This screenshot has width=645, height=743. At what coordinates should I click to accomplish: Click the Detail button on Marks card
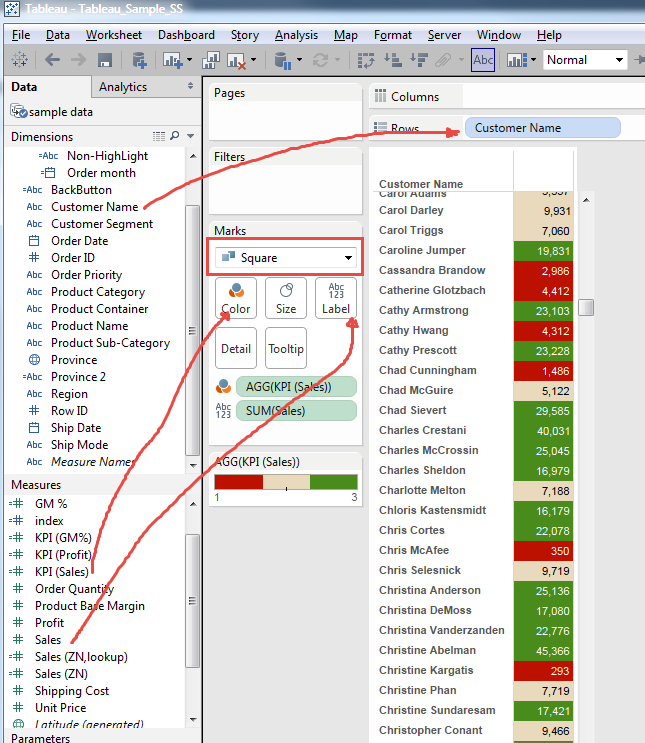pyautogui.click(x=236, y=348)
